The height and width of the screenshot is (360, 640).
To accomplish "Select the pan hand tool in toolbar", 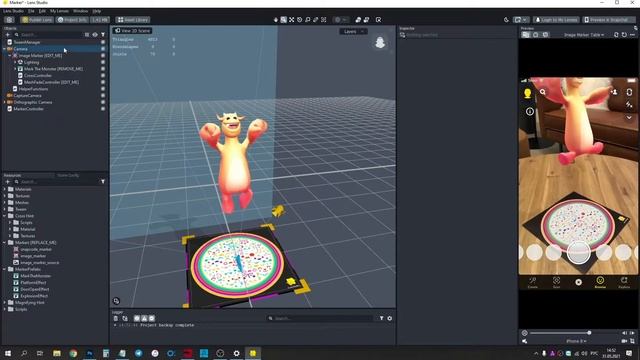I will click(x=276, y=20).
